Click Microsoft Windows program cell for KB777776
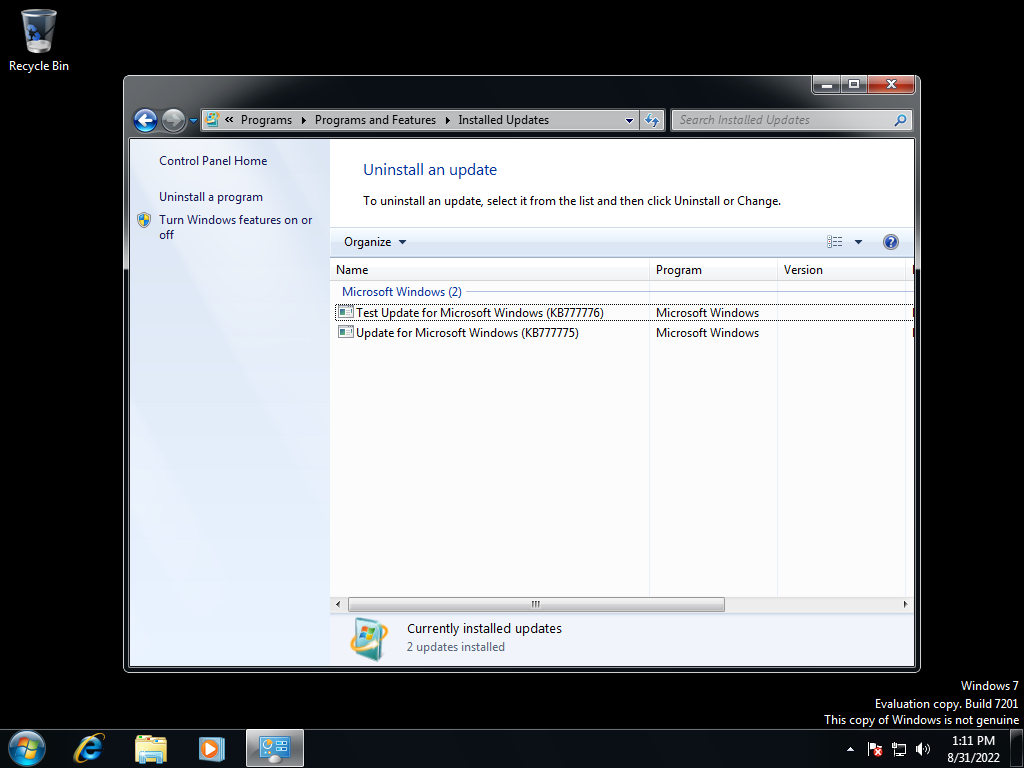 tap(707, 313)
